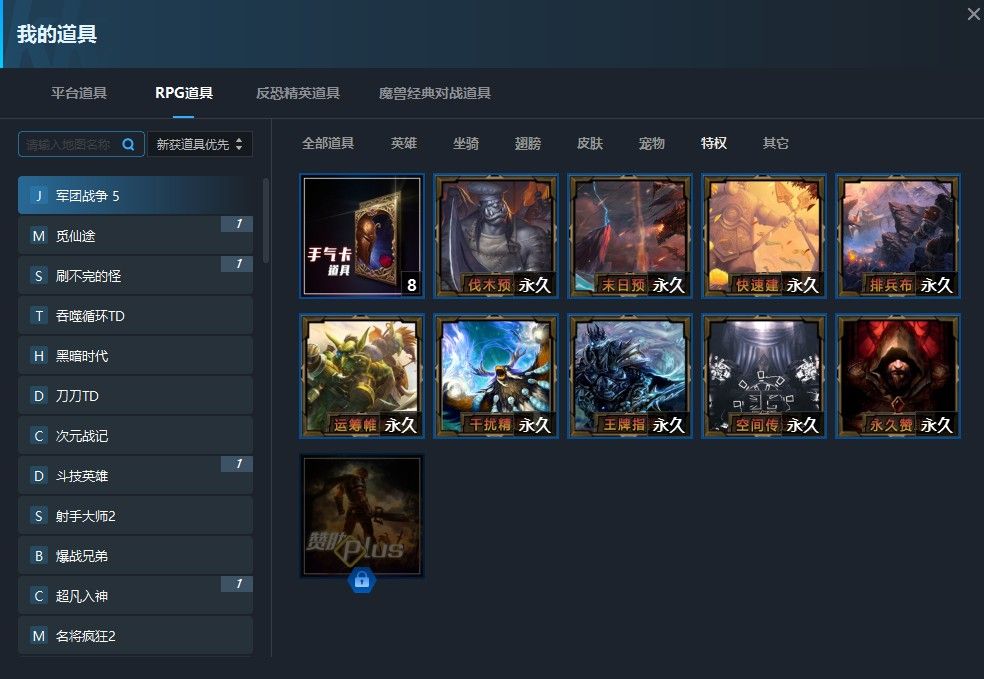Image resolution: width=984 pixels, height=679 pixels.
Task: Open the 末日 privilege item
Action: 630,236
